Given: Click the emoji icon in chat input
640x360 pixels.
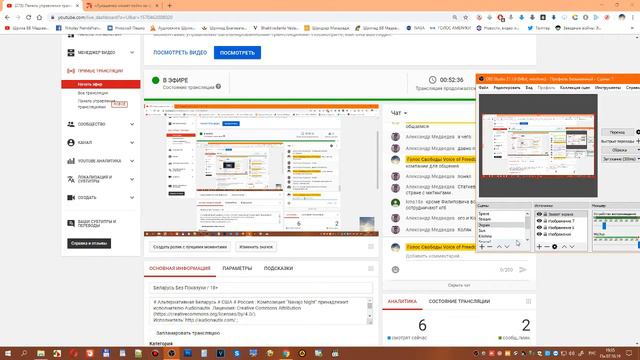Looking at the screenshot, I should point(395,270).
